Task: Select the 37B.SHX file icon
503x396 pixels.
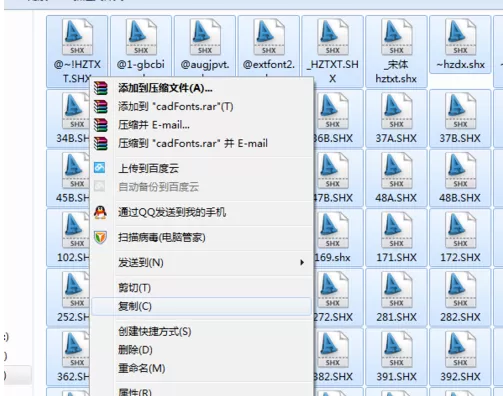Action: click(x=460, y=111)
